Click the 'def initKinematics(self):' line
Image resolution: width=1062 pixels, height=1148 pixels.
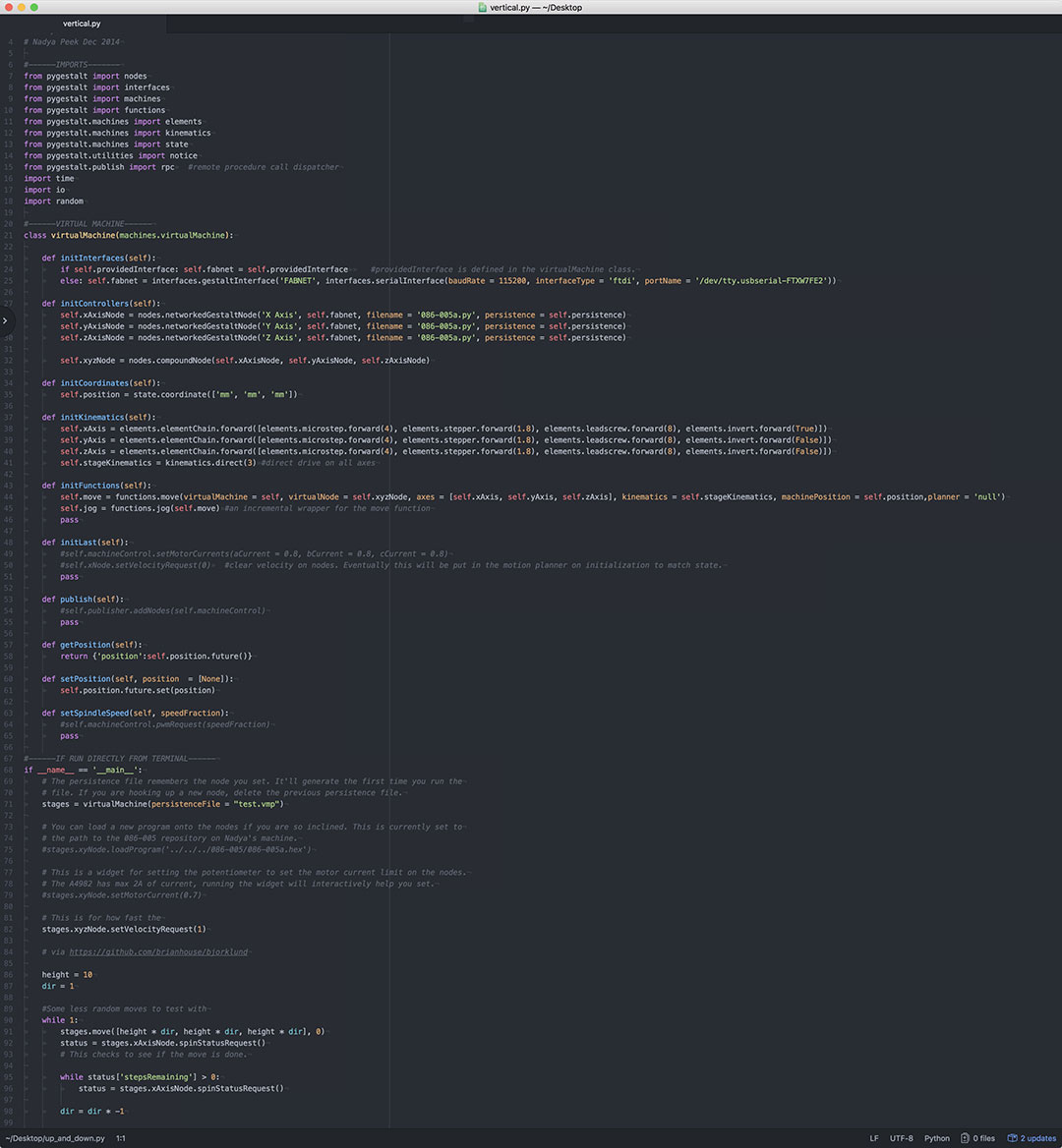click(99, 417)
